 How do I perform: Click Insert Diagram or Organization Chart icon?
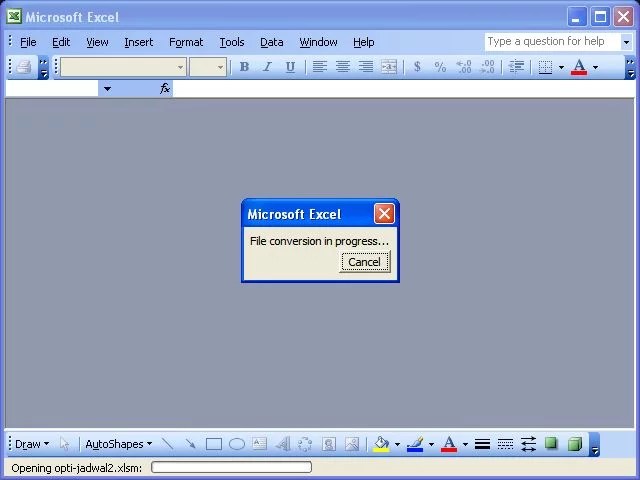pyautogui.click(x=305, y=444)
